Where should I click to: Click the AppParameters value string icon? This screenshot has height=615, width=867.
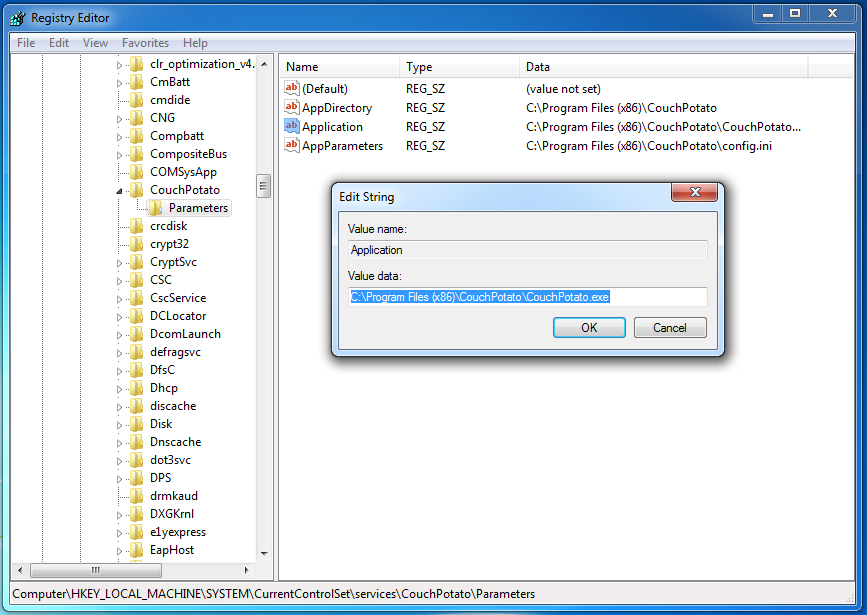[291, 145]
